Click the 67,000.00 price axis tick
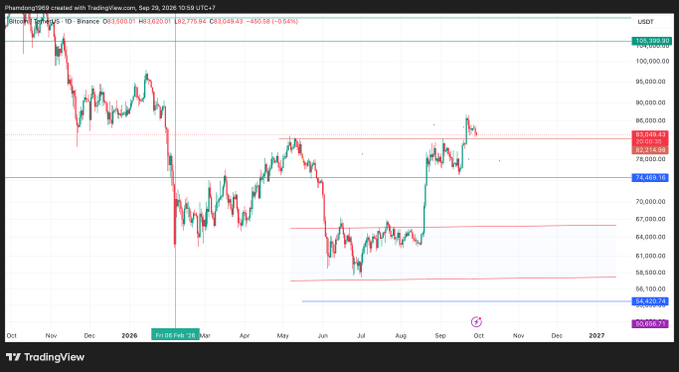 650,219
